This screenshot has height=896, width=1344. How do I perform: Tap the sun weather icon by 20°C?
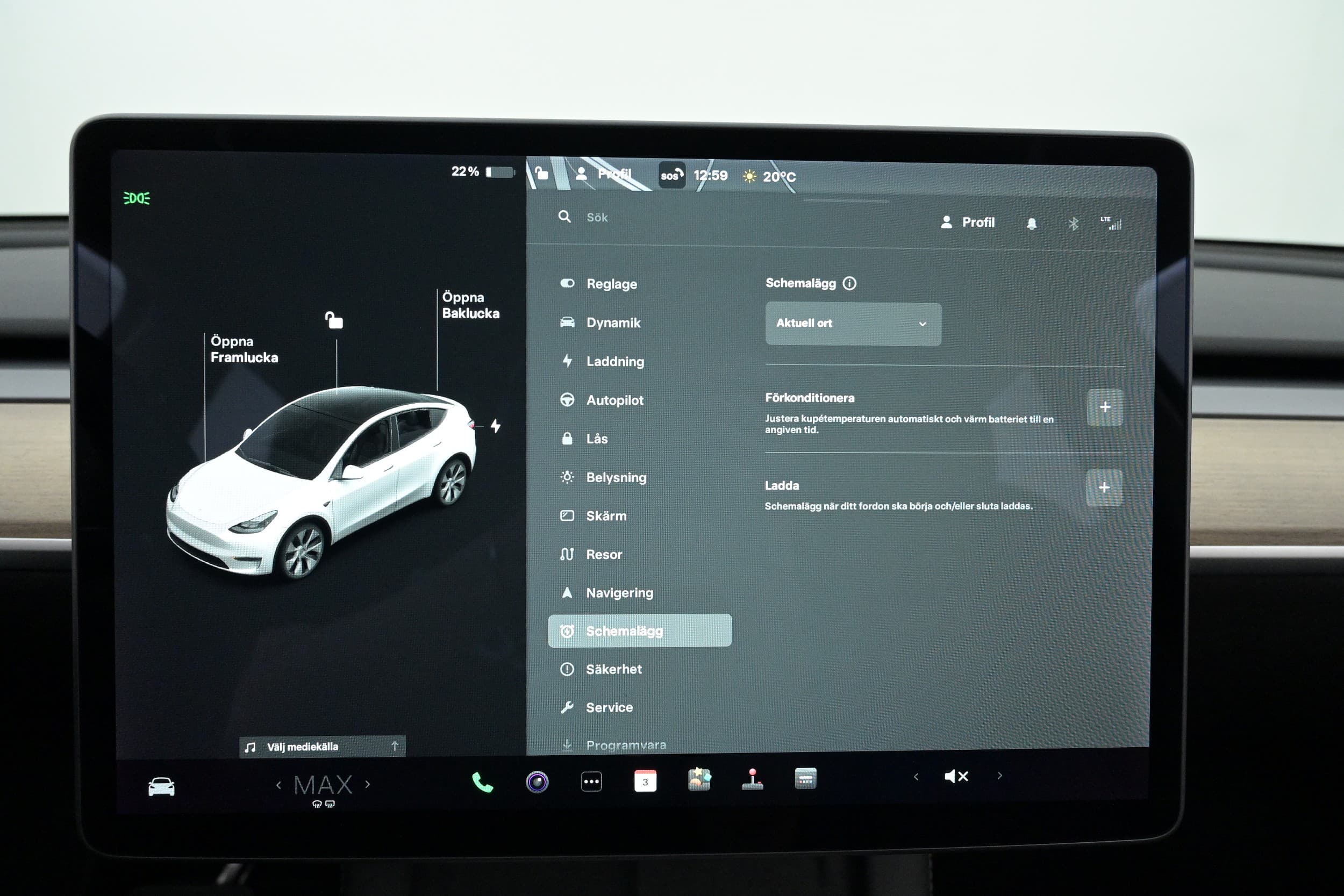749,177
